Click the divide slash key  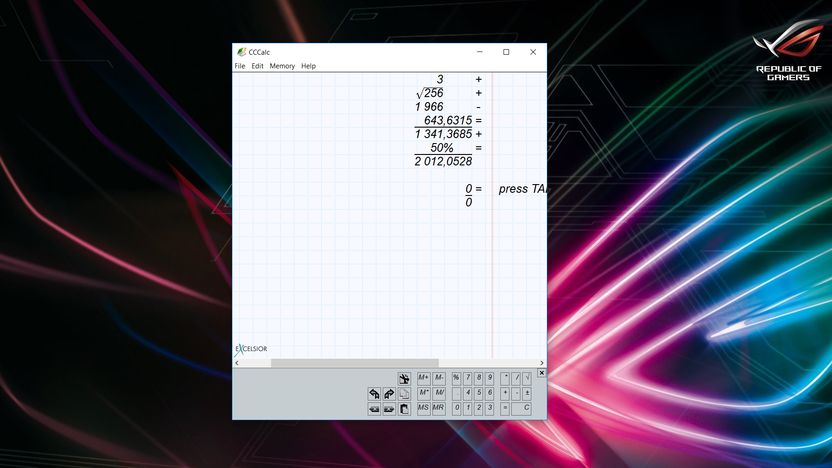click(x=516, y=379)
